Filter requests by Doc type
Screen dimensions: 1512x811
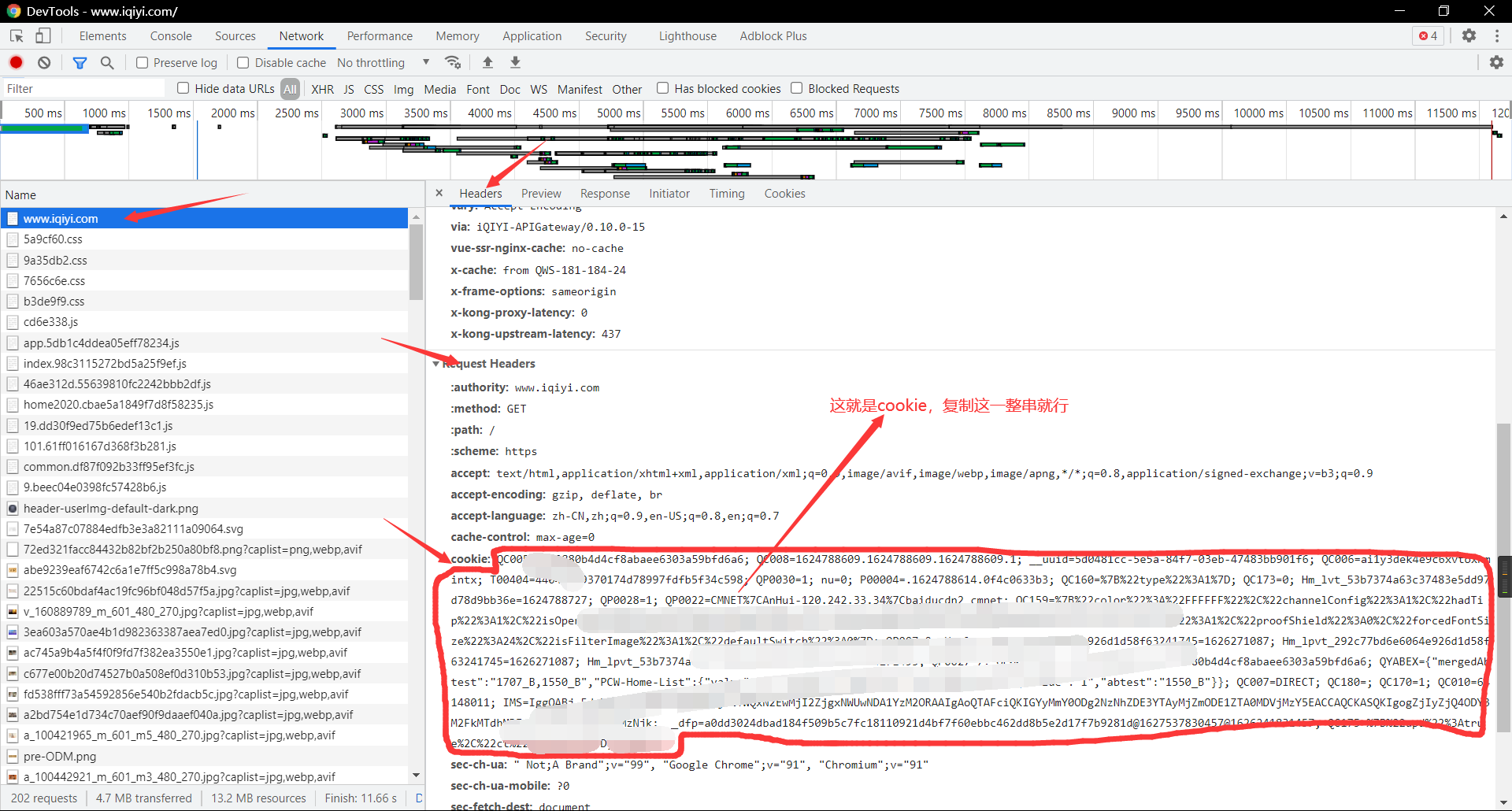click(510, 89)
